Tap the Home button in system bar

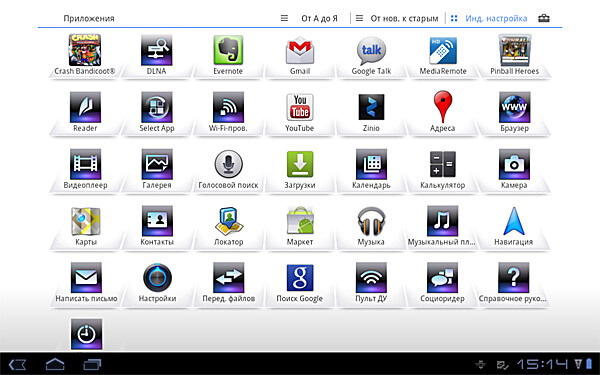(55, 364)
